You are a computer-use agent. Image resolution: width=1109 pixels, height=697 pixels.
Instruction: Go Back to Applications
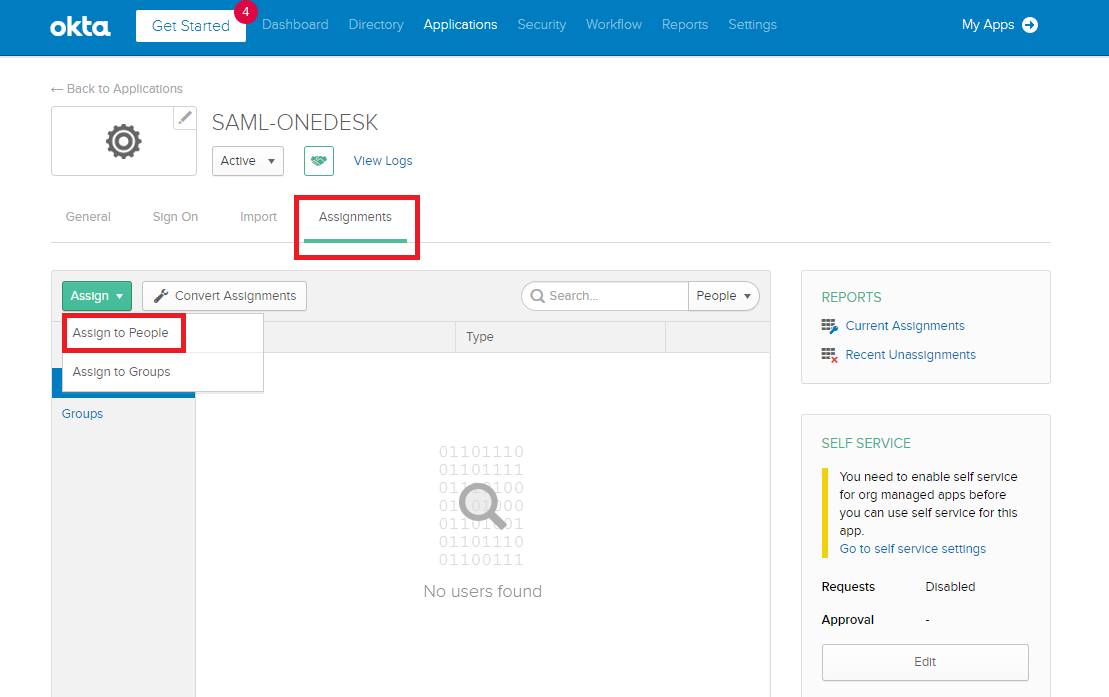[x=124, y=89]
